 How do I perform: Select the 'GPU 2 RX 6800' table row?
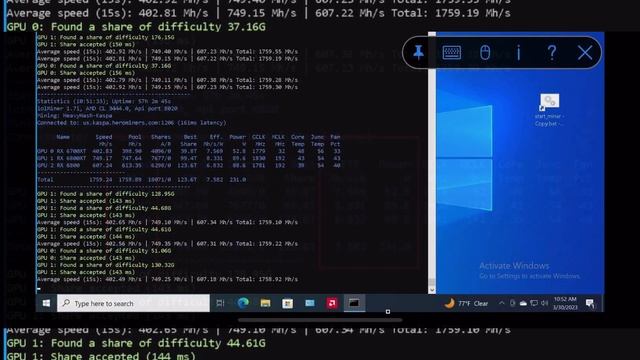coord(189,165)
